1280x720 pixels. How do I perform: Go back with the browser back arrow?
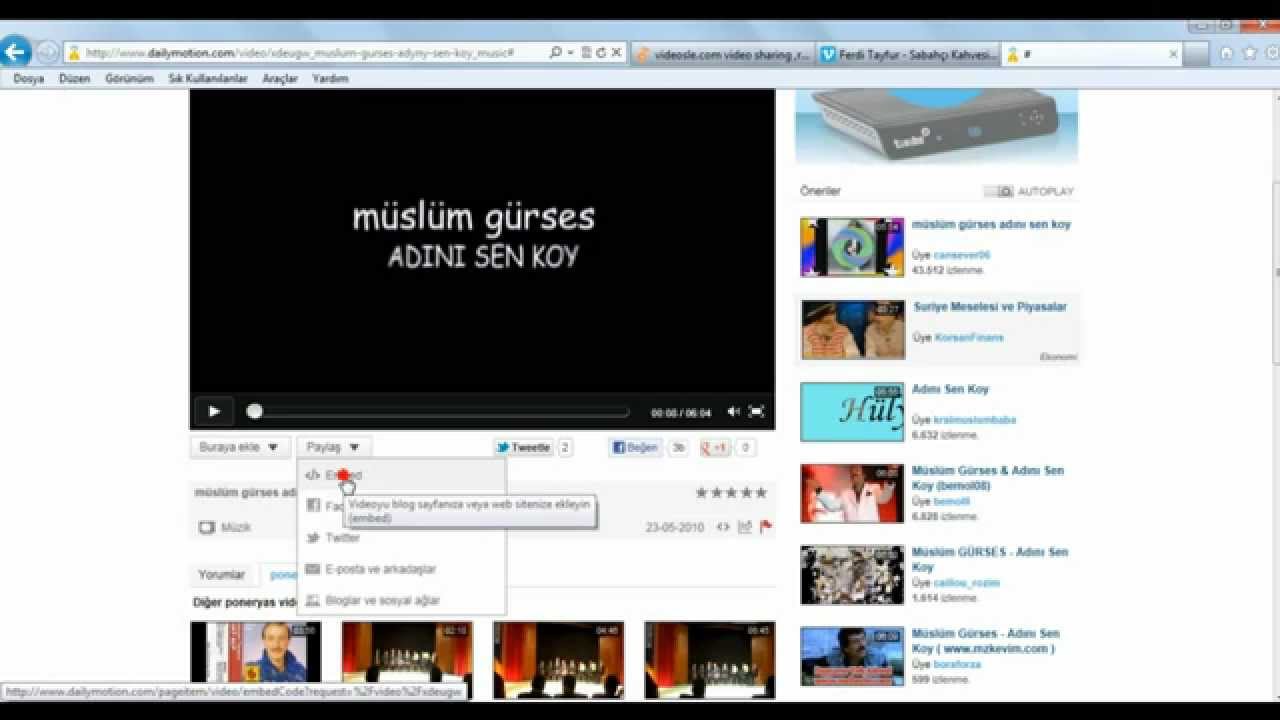[15, 52]
